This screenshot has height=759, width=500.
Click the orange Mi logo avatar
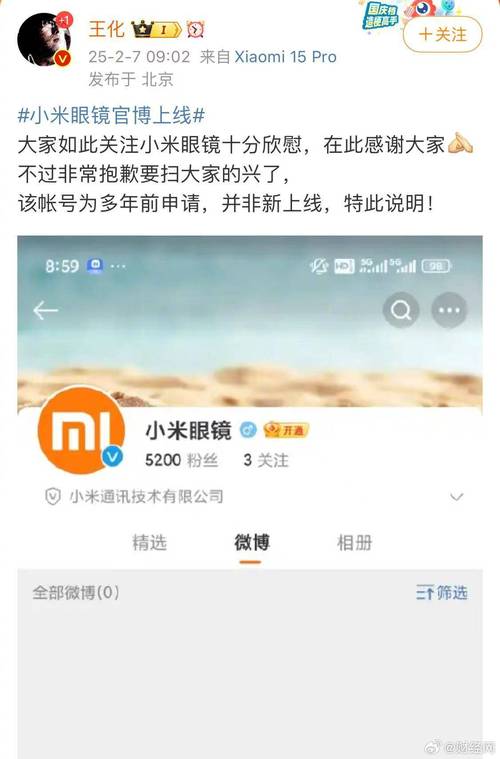tap(81, 431)
